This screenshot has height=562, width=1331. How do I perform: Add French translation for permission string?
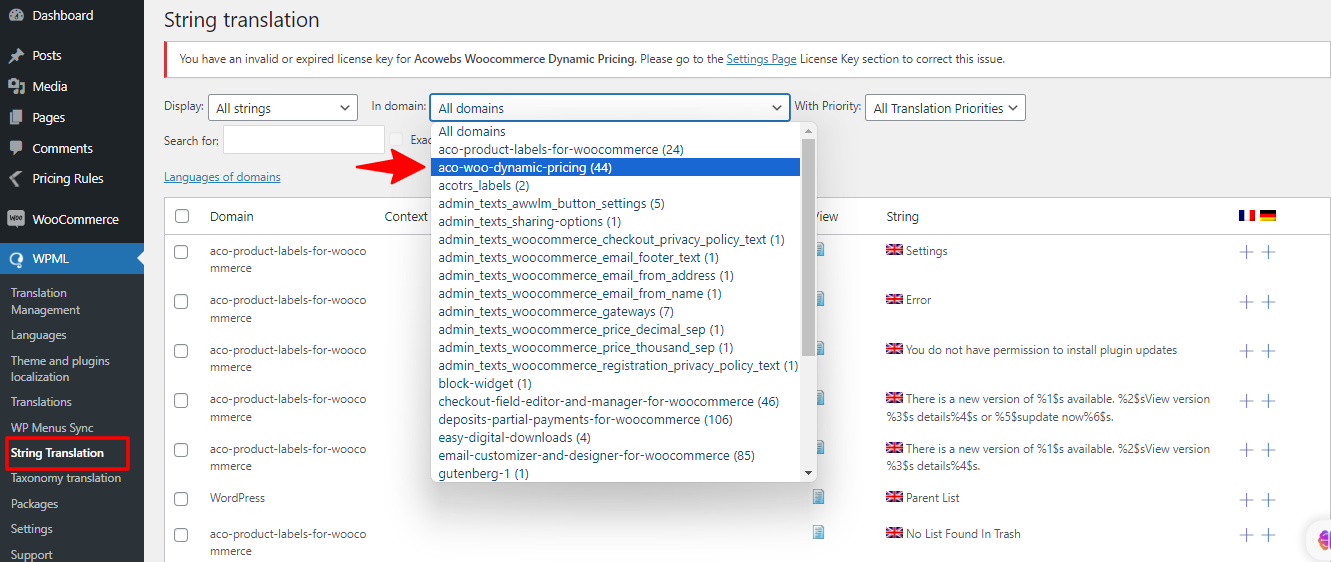coord(1246,351)
